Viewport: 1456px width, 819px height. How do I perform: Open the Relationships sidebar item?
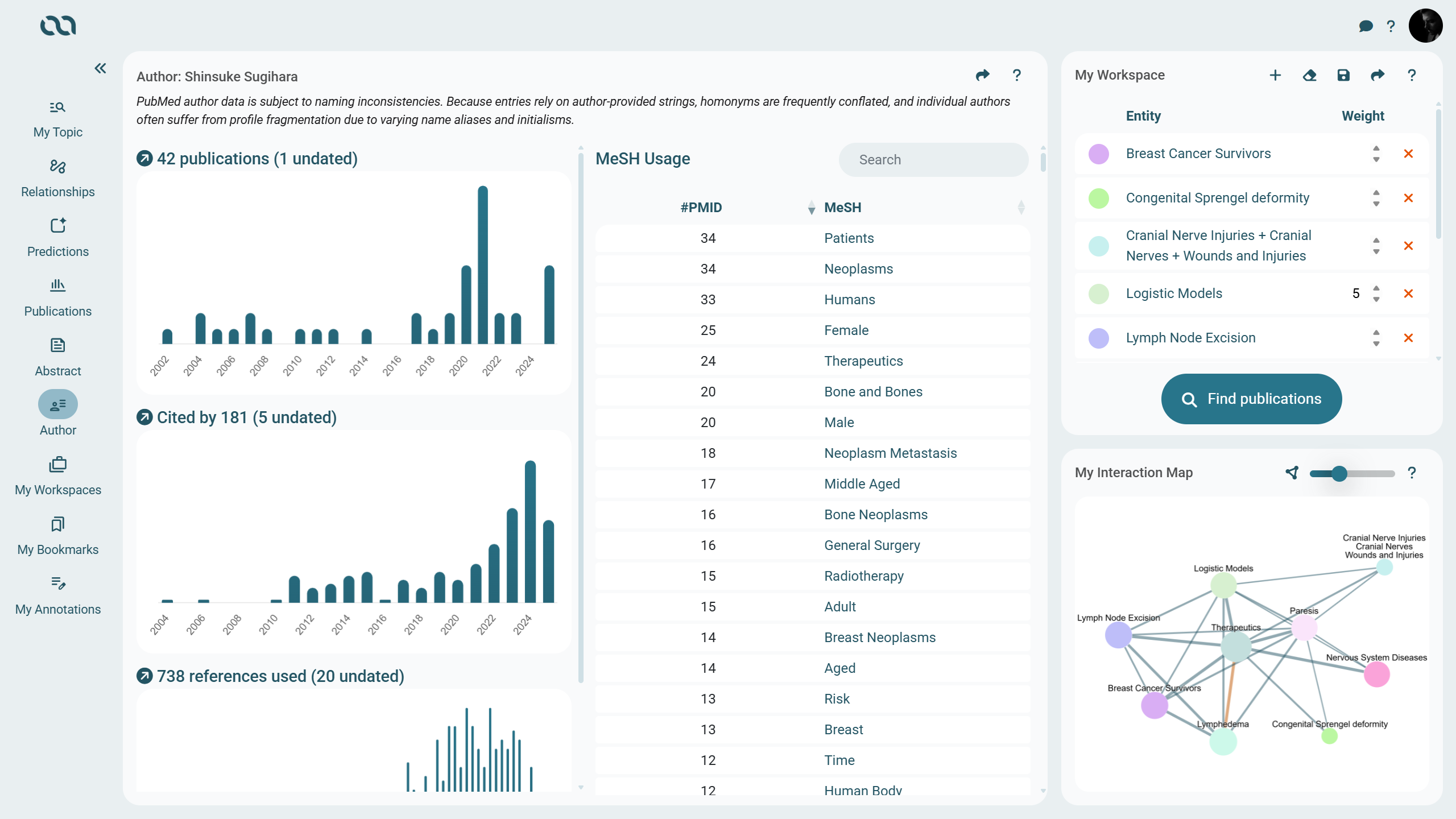[57, 178]
